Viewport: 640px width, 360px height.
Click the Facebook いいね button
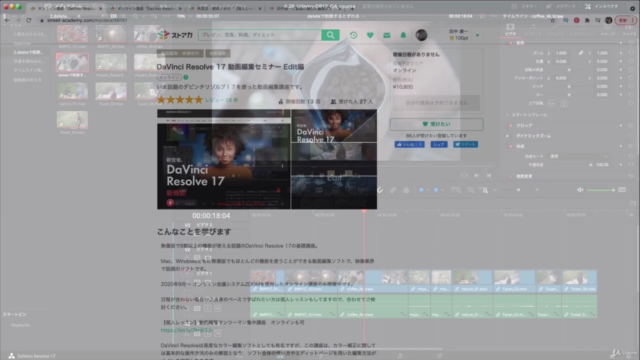point(409,144)
